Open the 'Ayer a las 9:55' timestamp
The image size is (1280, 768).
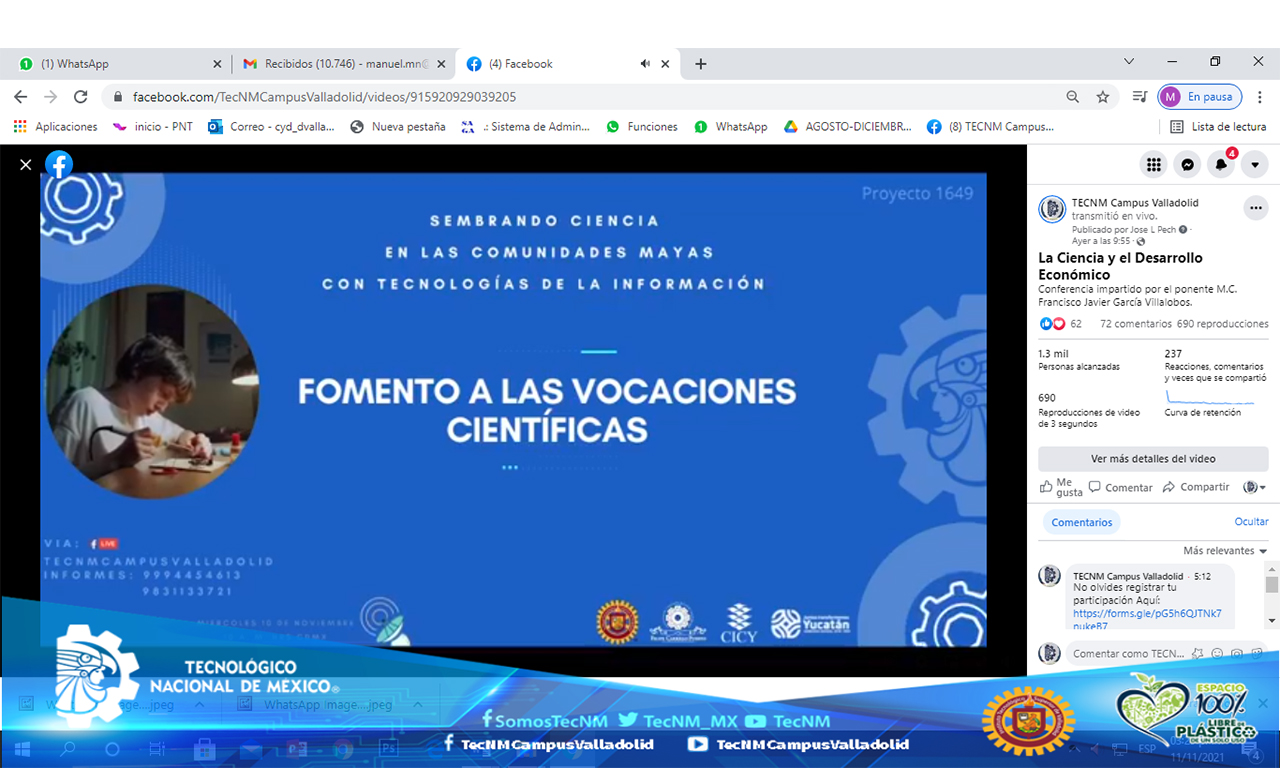1099,241
